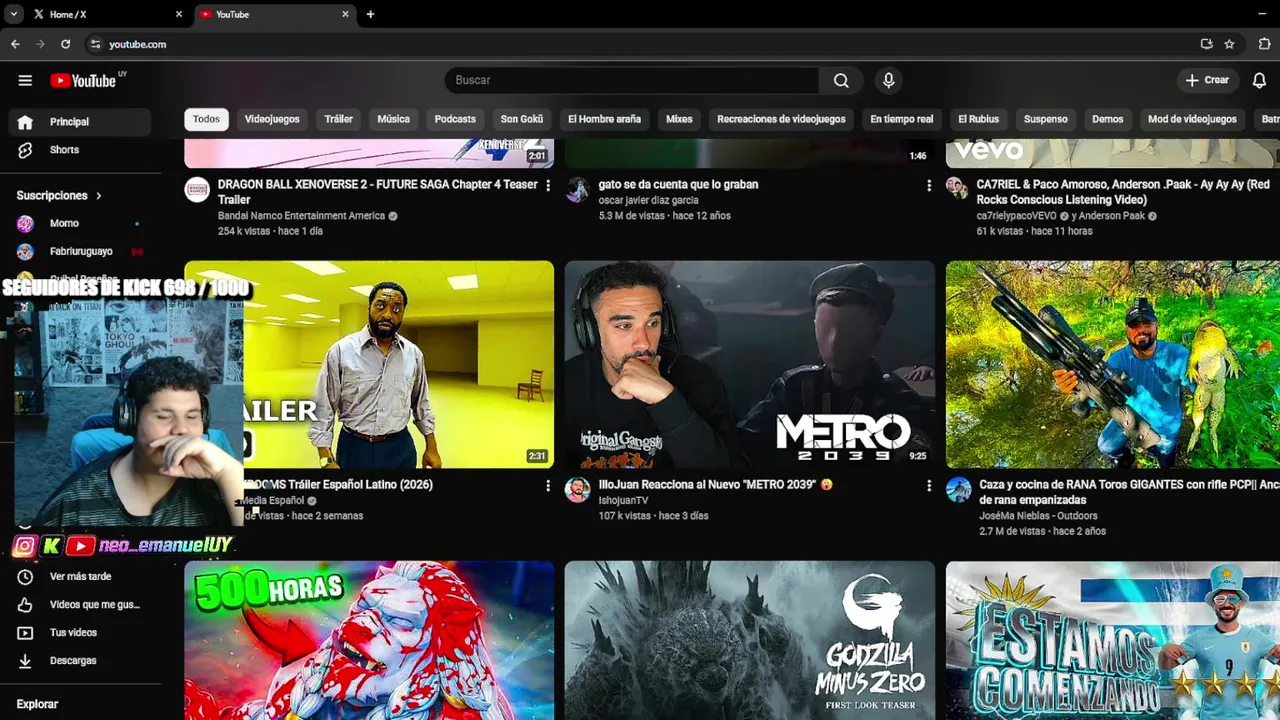Select the Suspenso filter chip
Viewport: 1280px width, 720px height.
tap(1046, 119)
